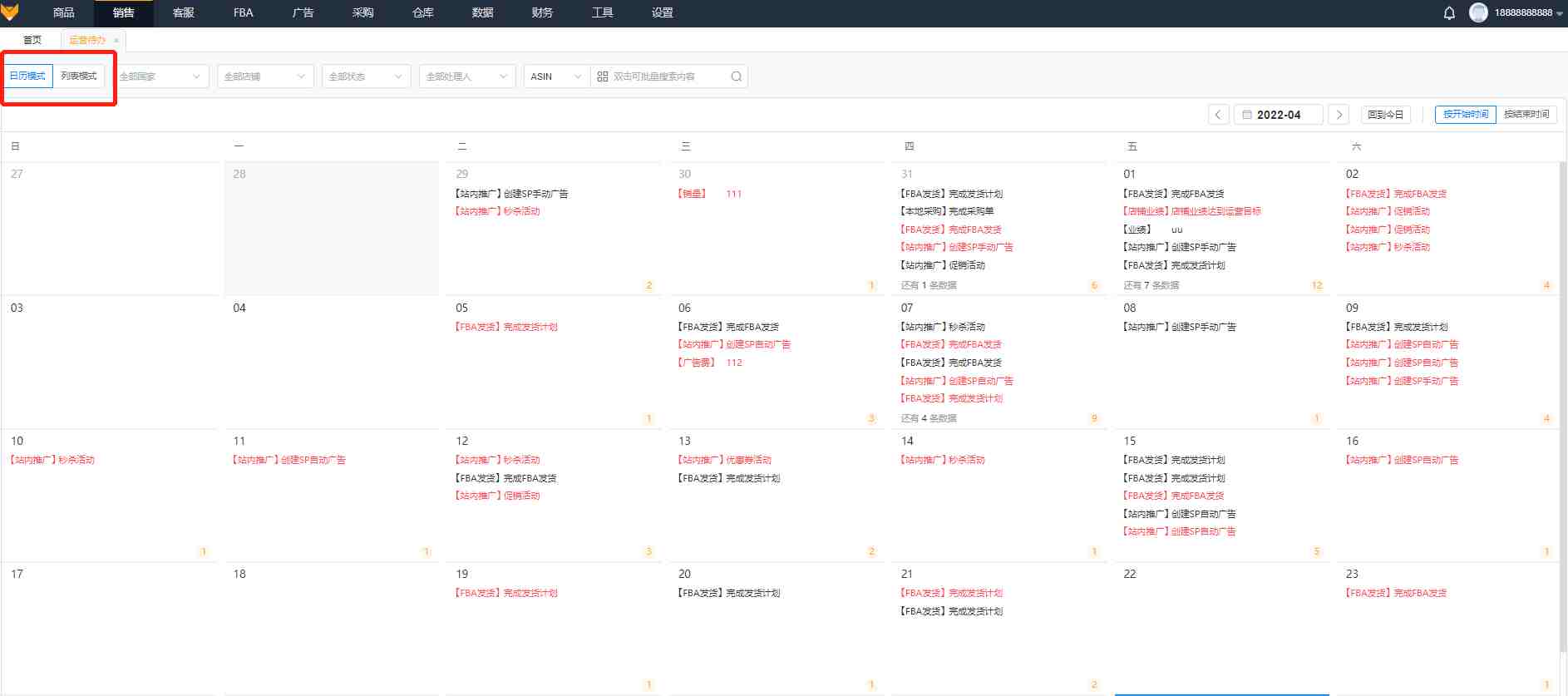Open 优惠券活动 task on day 13
Image resolution: width=1568 pixels, height=696 pixels.
(x=724, y=460)
